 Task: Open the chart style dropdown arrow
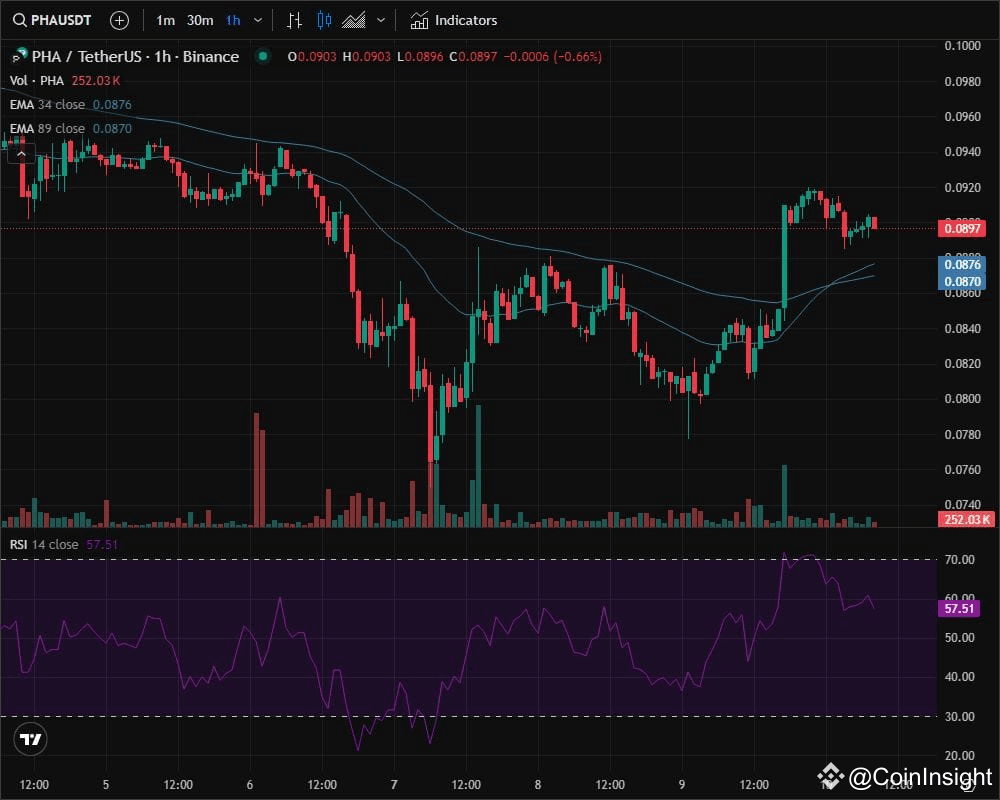click(x=380, y=19)
